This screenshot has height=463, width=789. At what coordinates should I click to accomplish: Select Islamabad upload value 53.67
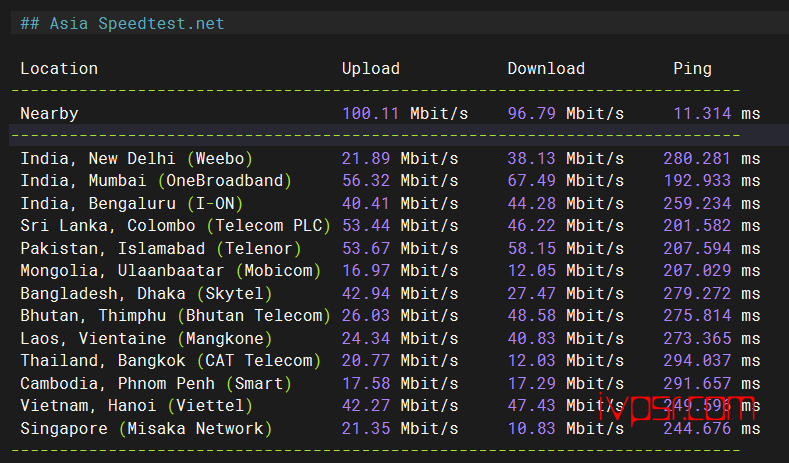366,249
